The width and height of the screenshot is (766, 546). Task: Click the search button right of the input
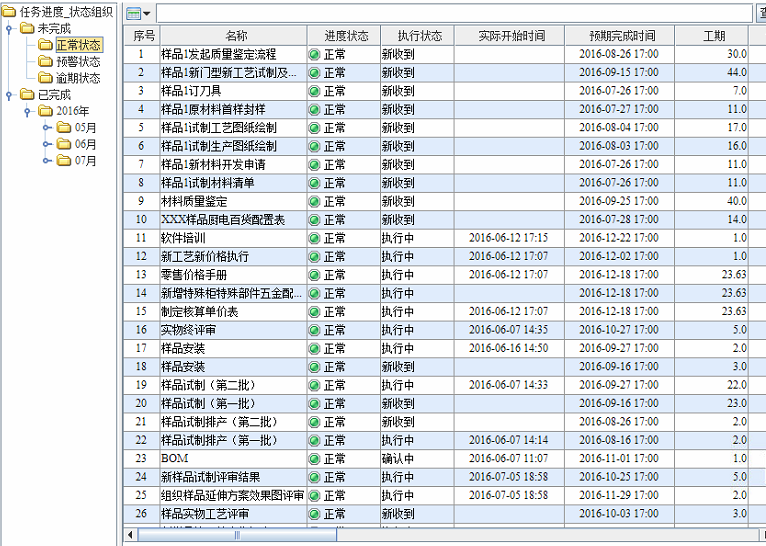click(760, 13)
